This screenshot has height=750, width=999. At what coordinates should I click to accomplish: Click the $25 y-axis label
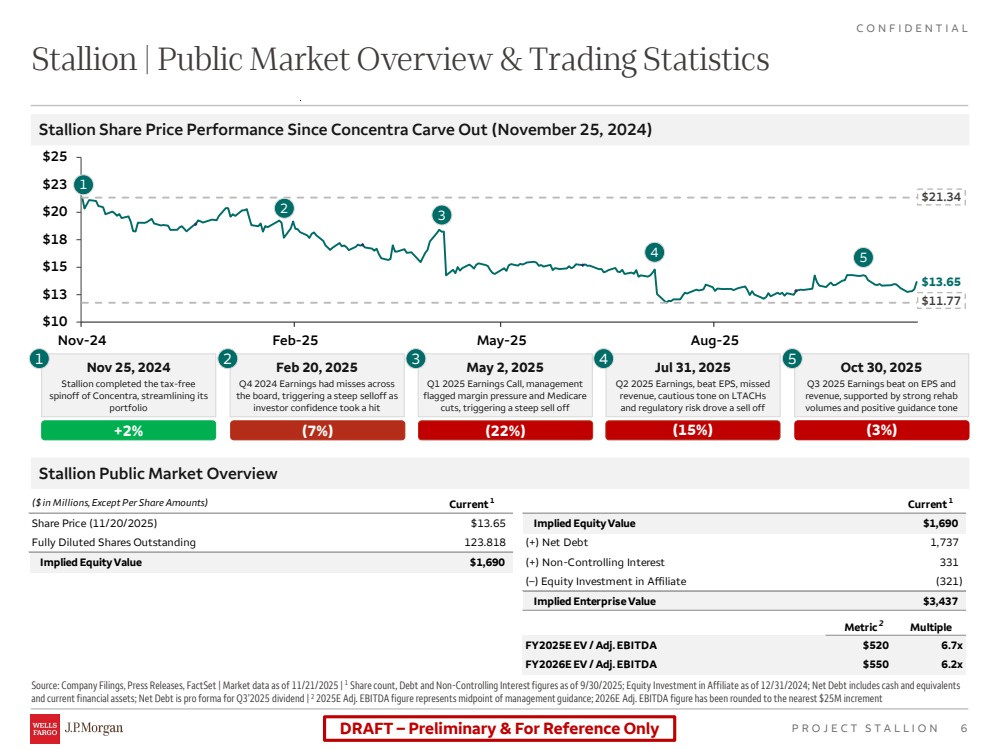tap(55, 156)
